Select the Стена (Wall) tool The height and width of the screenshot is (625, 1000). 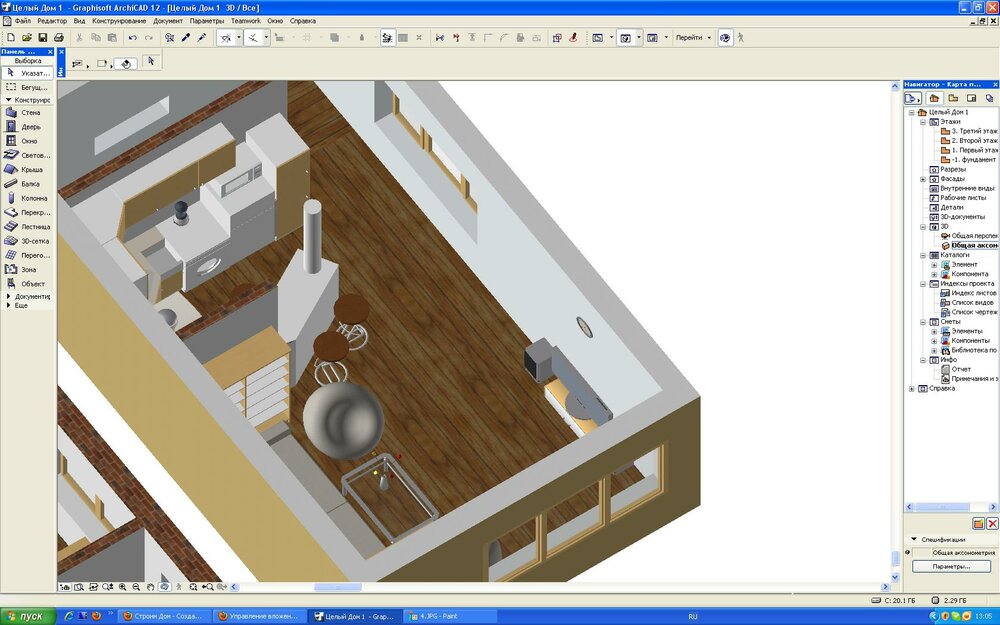pyautogui.click(x=28, y=113)
